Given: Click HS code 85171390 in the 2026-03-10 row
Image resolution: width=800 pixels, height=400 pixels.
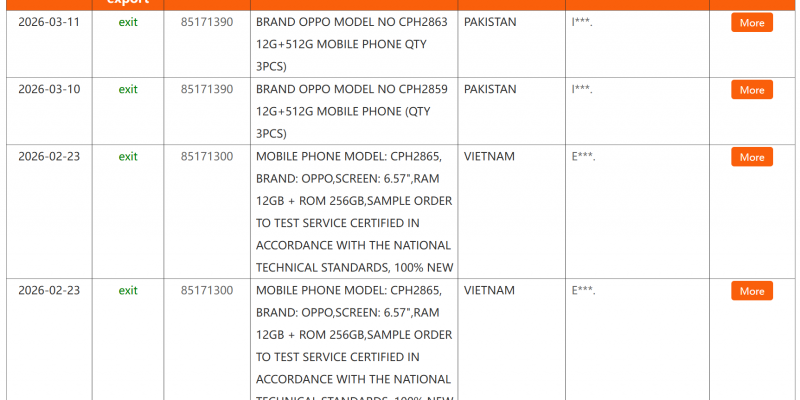Looking at the screenshot, I should coord(207,89).
